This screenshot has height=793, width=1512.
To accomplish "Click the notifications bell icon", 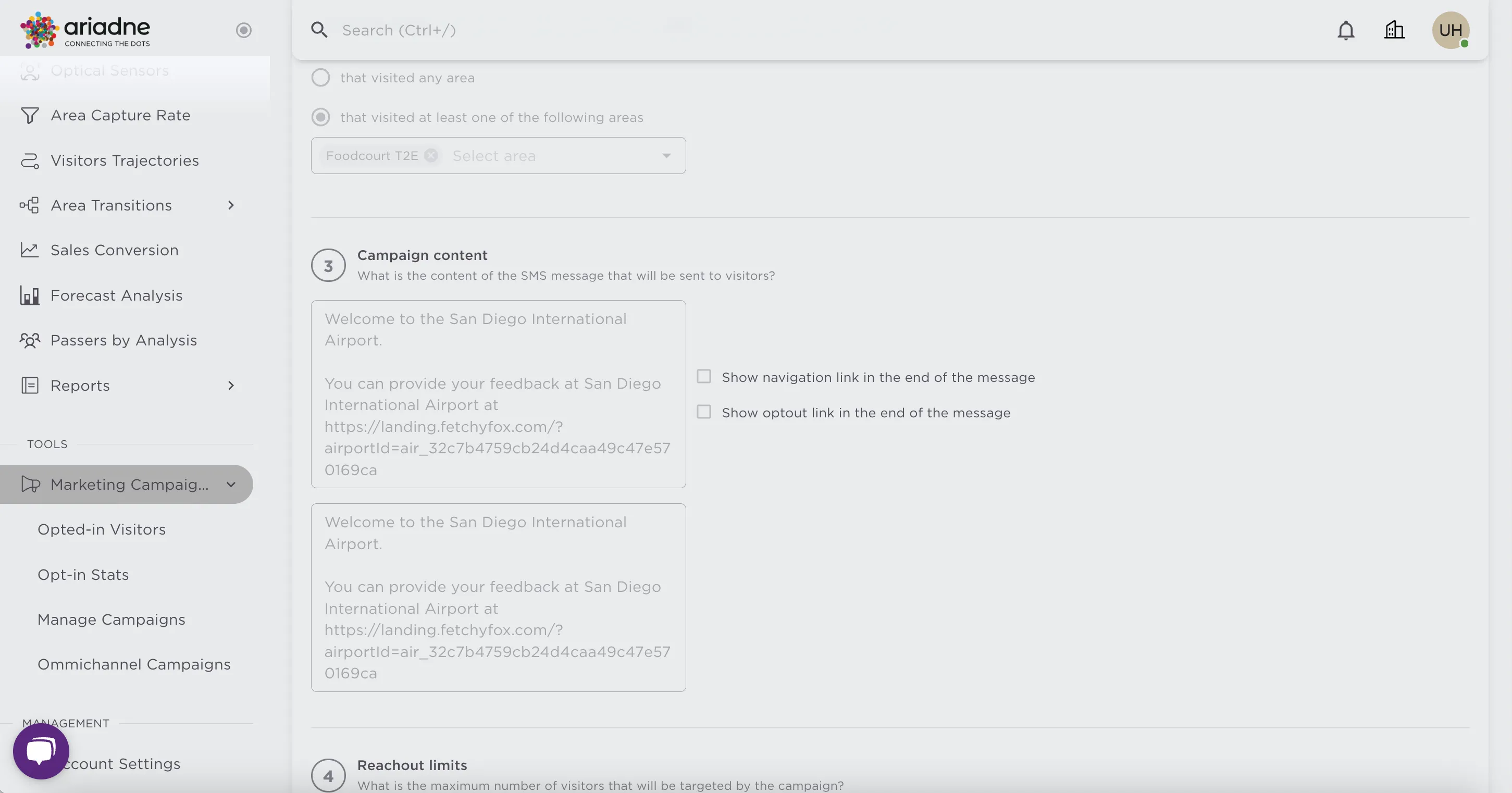I will 1346,30.
